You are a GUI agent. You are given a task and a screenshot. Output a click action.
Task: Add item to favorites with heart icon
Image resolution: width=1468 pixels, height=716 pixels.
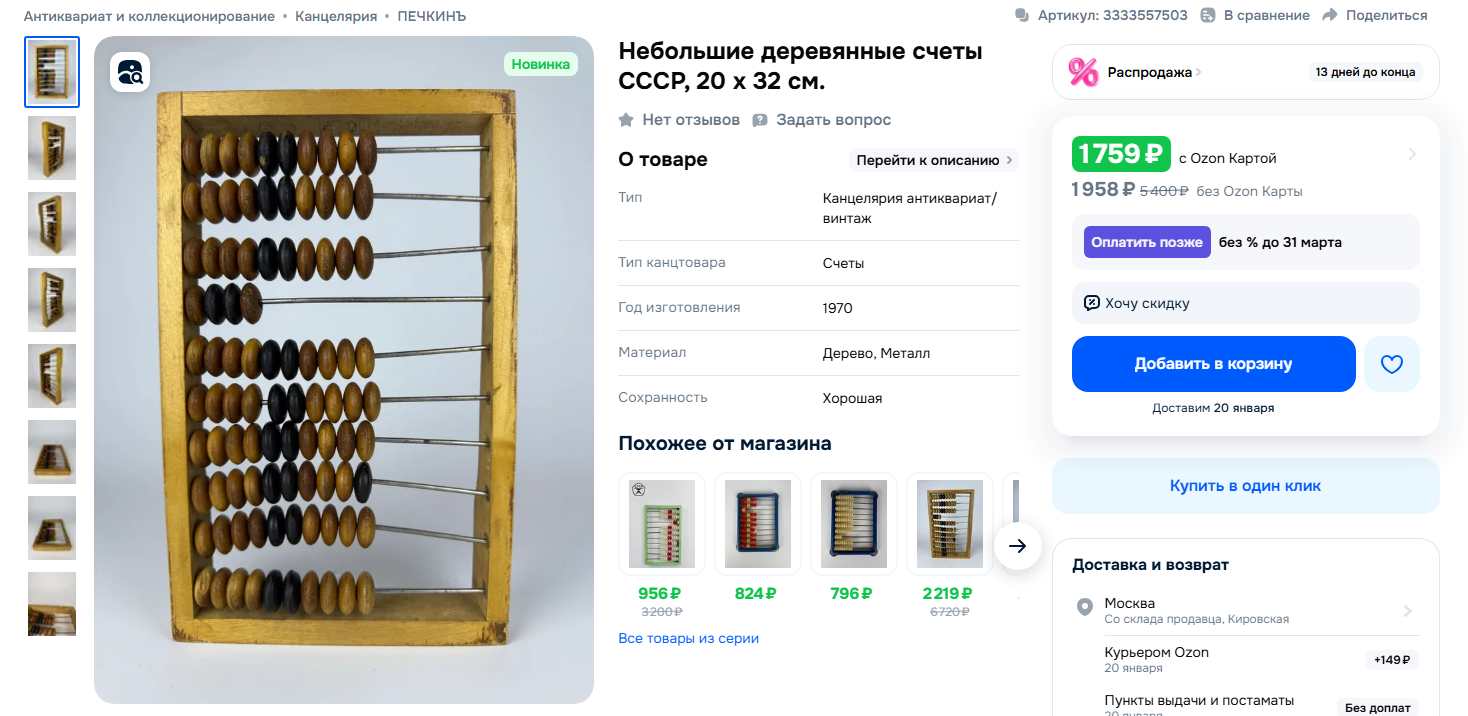point(1392,364)
